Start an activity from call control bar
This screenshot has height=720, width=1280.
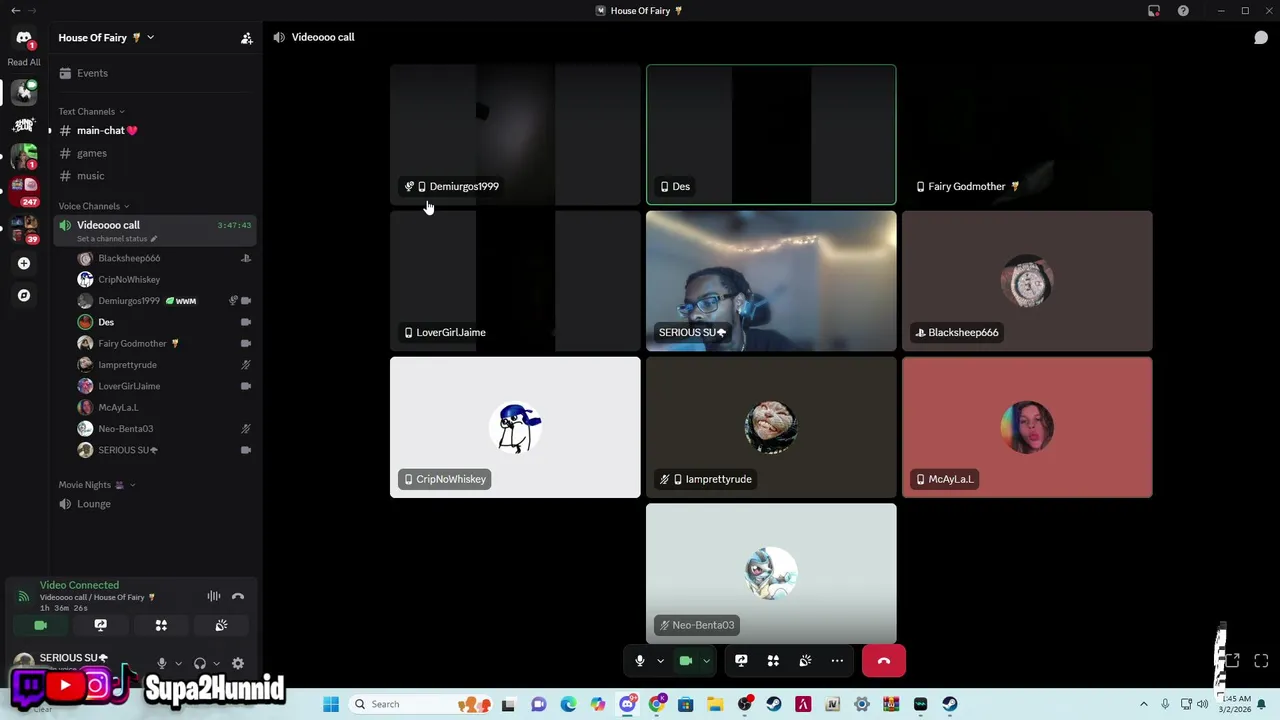pos(773,661)
